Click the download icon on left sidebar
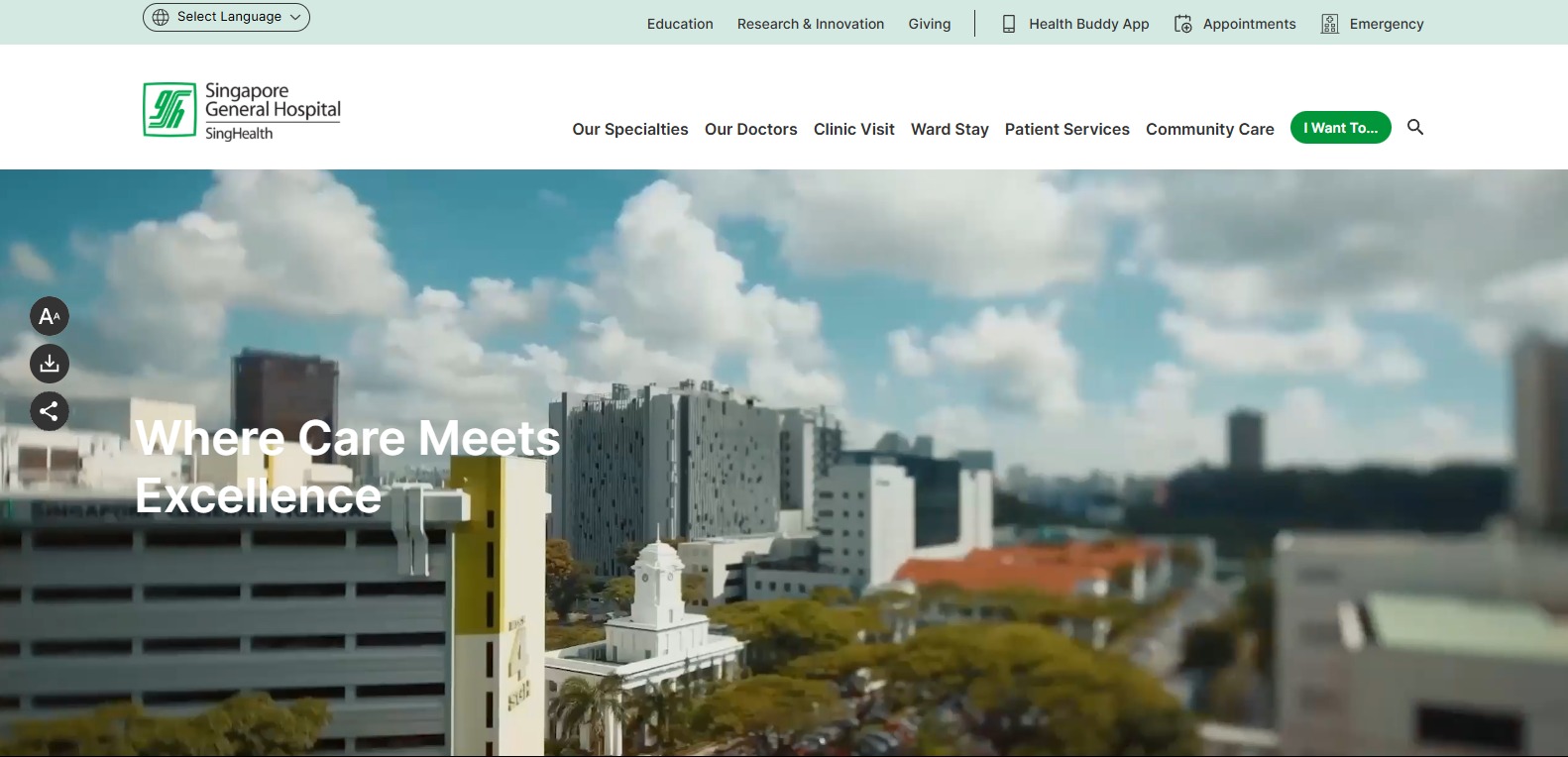This screenshot has height=757, width=1568. (50, 364)
